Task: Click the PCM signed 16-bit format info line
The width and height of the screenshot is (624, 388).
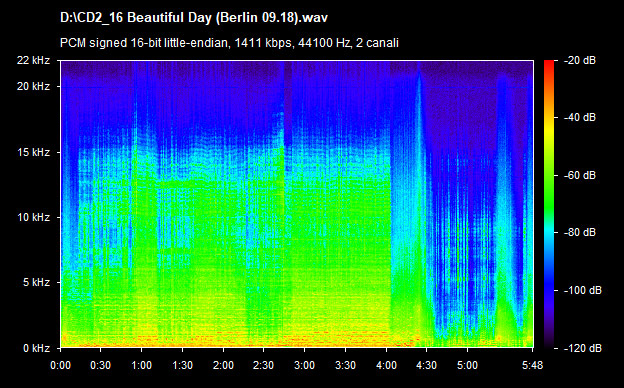Action: (229, 43)
